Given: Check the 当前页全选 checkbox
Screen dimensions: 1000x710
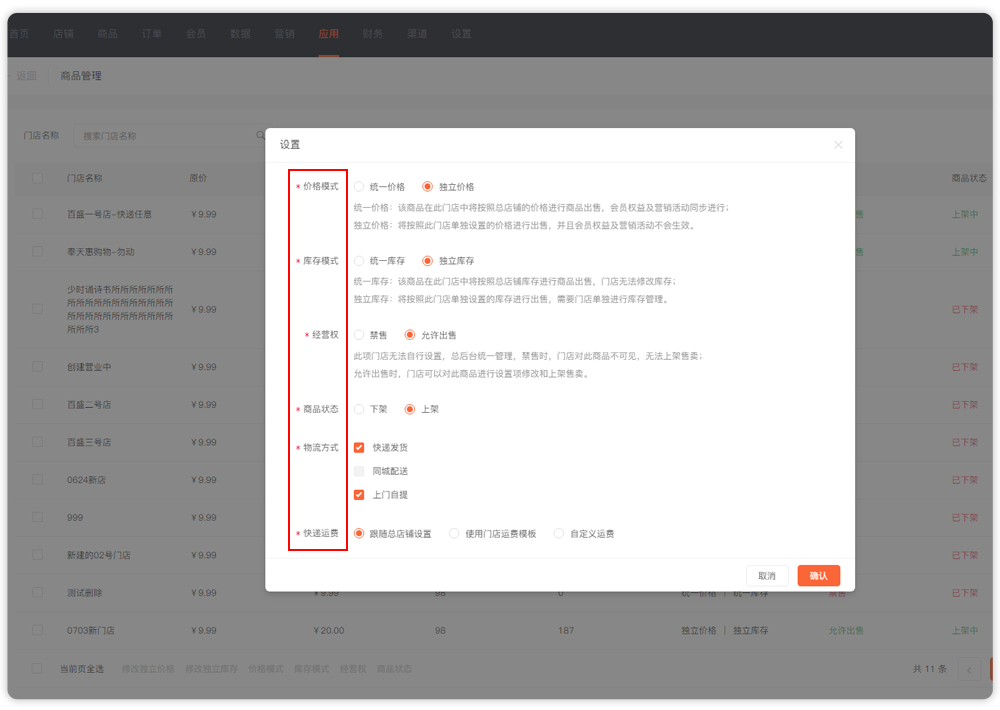Looking at the screenshot, I should point(37,668).
